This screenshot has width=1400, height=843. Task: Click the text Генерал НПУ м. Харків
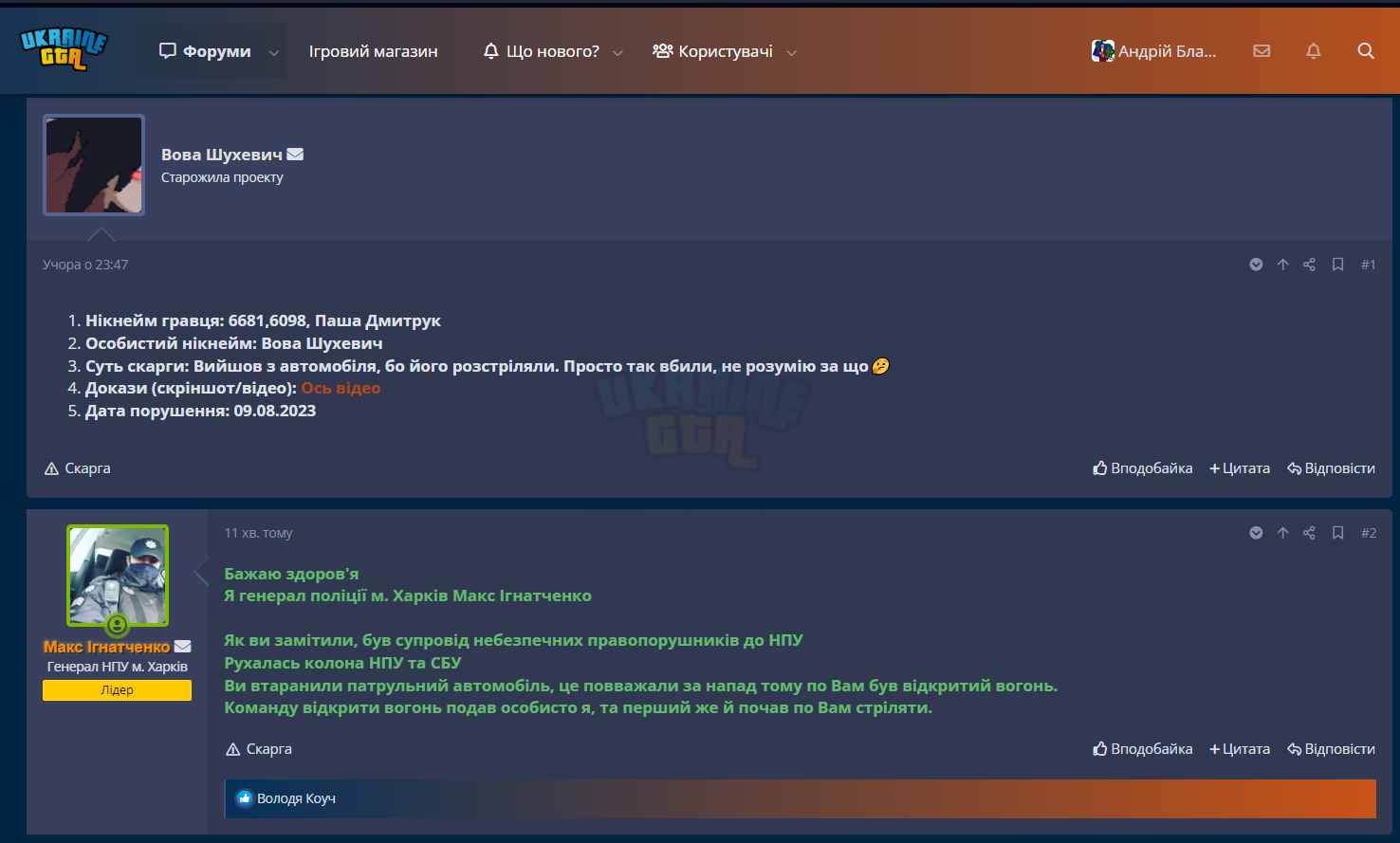[x=118, y=667]
